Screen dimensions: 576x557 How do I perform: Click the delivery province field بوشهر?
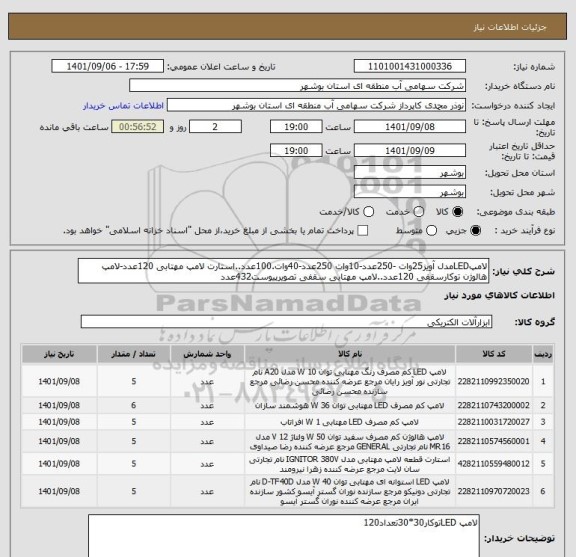410,173
